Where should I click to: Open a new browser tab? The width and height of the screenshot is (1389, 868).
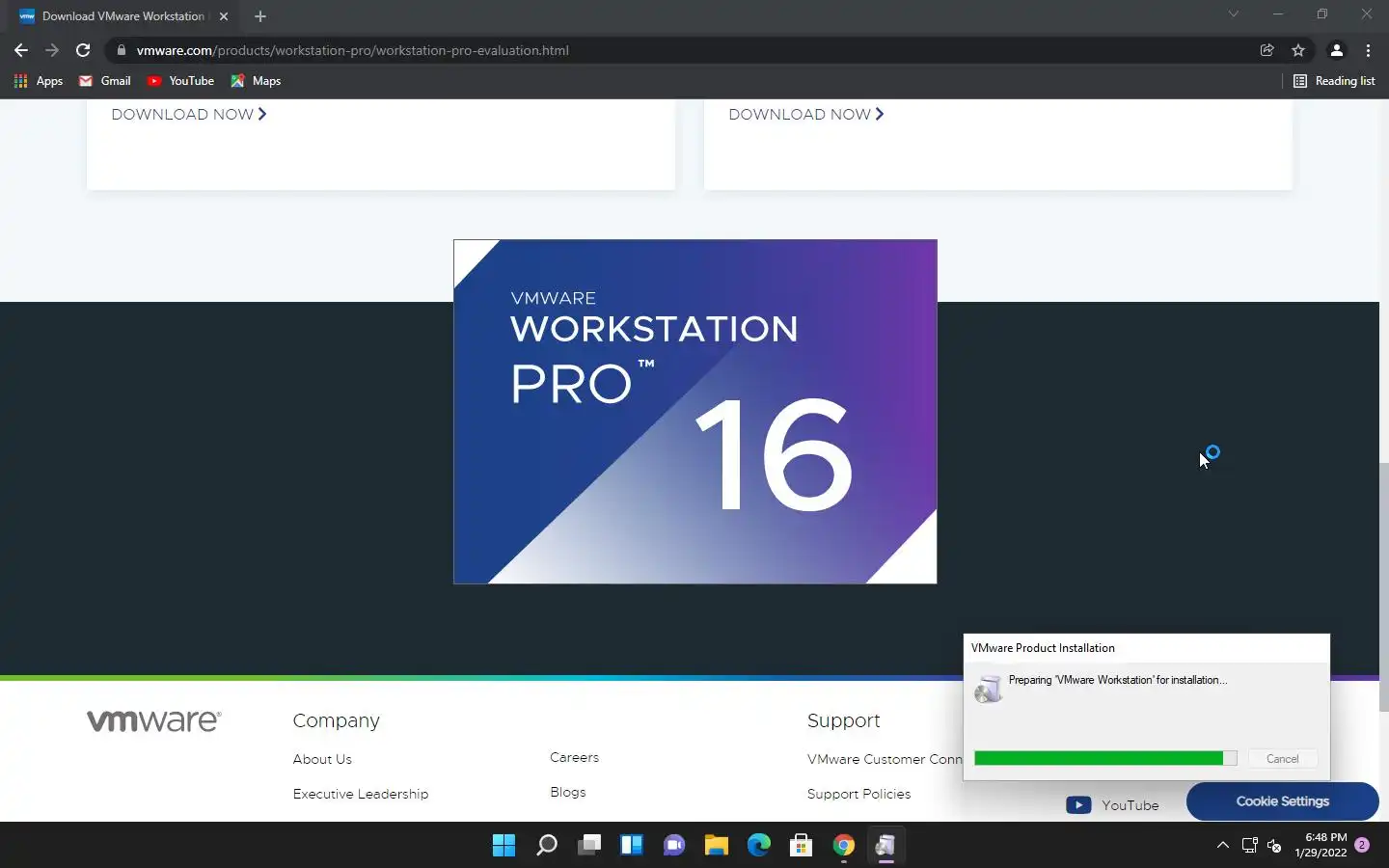(x=260, y=16)
